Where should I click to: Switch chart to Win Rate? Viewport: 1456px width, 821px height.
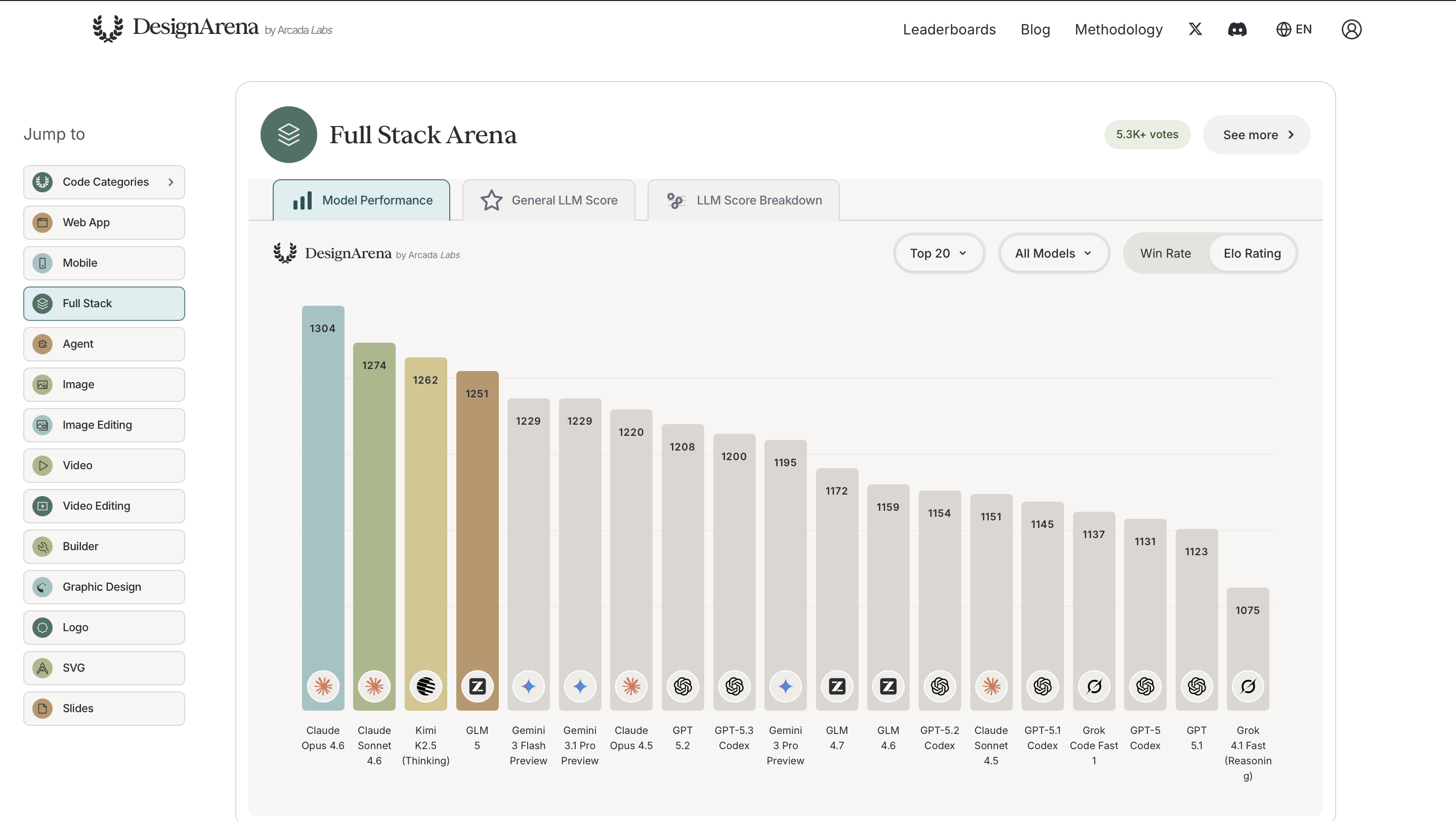[x=1165, y=253]
